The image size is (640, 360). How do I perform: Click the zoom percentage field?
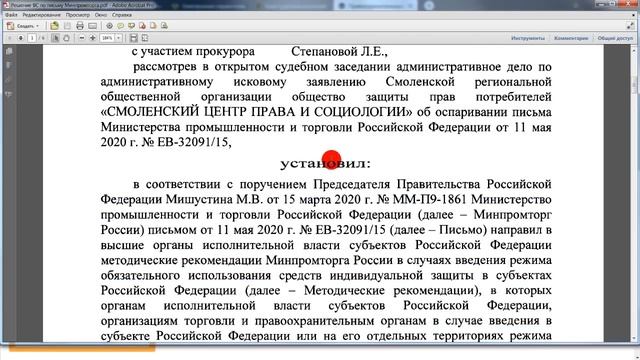click(x=107, y=38)
